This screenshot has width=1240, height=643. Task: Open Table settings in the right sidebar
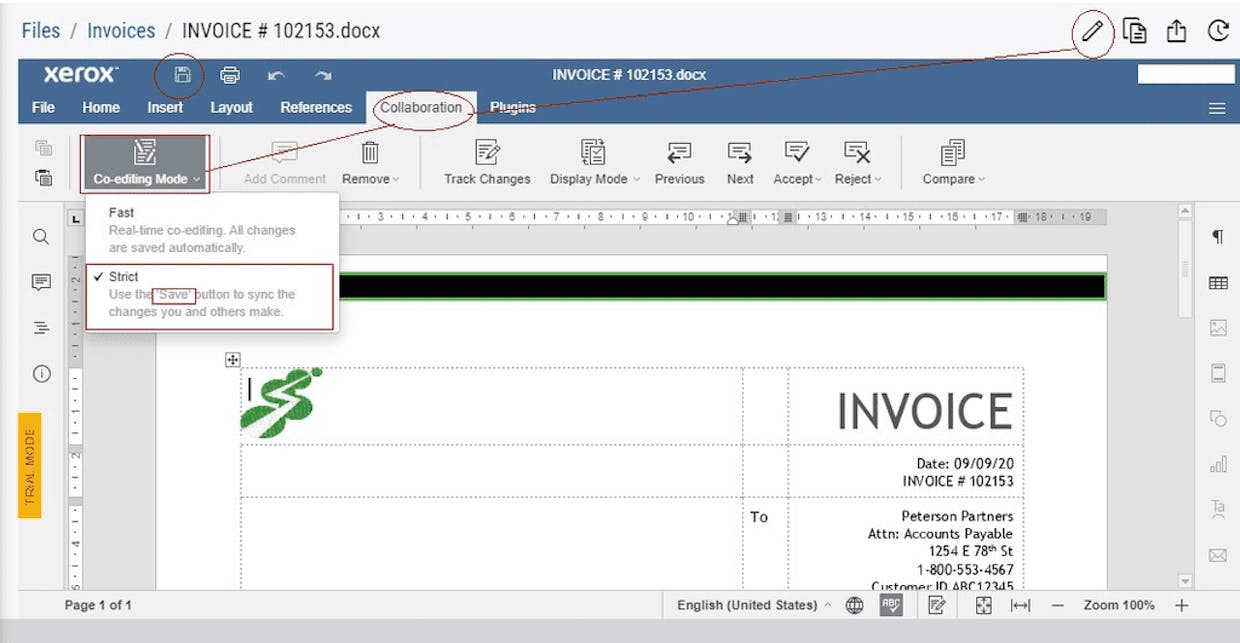click(x=1218, y=283)
